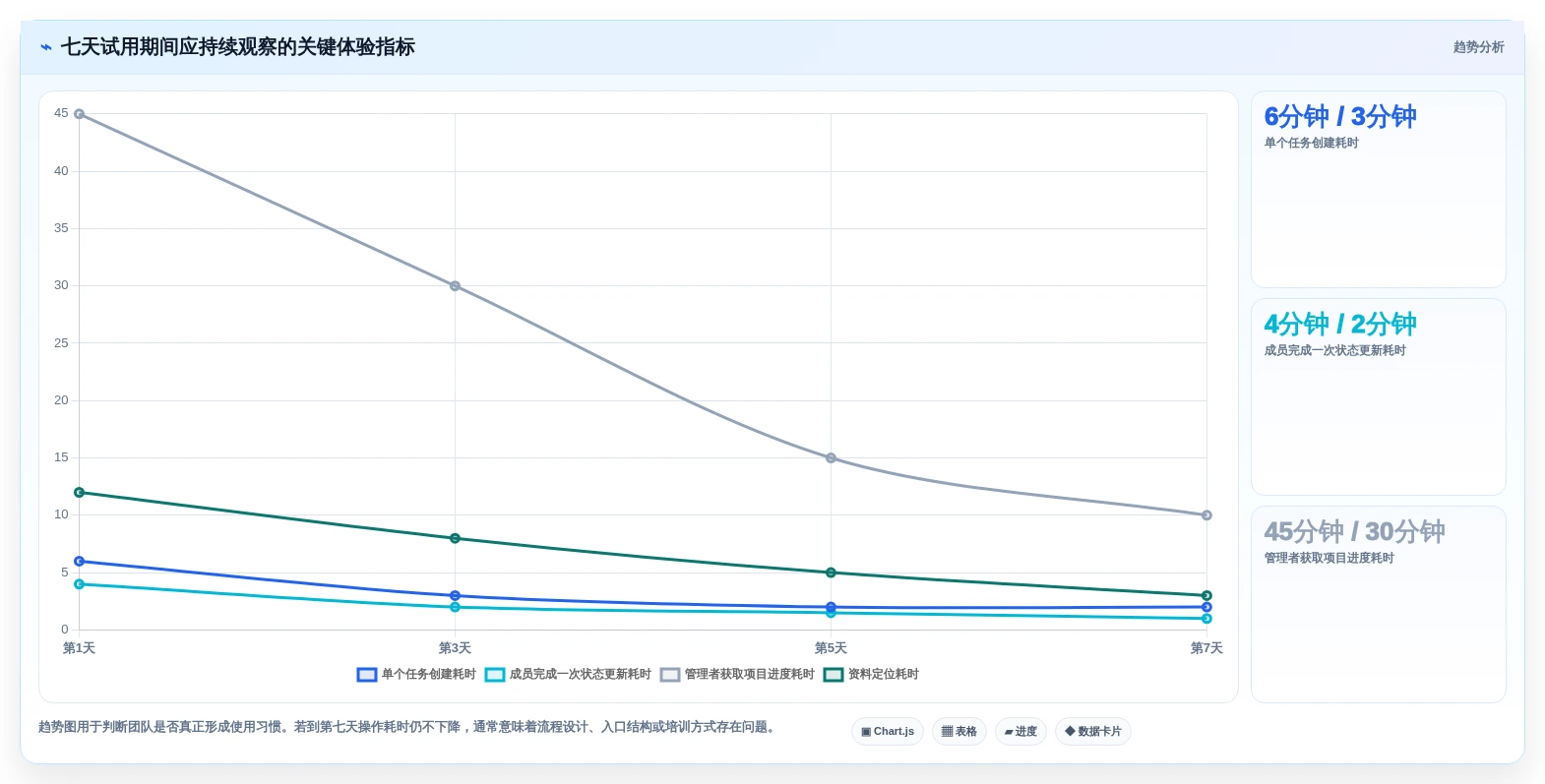This screenshot has height=784, width=1545.
Task: Click the 趋势分析 label in the header
Action: pos(1478,47)
